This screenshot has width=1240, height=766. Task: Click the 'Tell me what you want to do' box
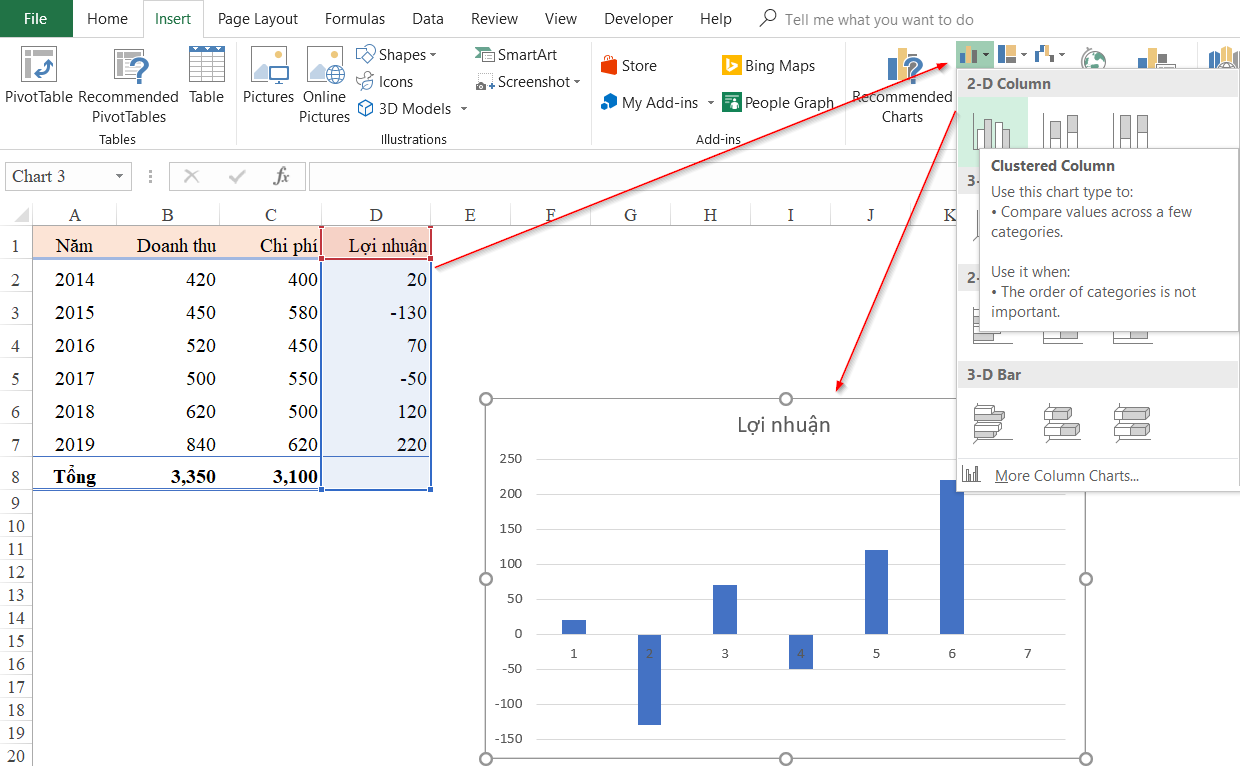coord(878,20)
